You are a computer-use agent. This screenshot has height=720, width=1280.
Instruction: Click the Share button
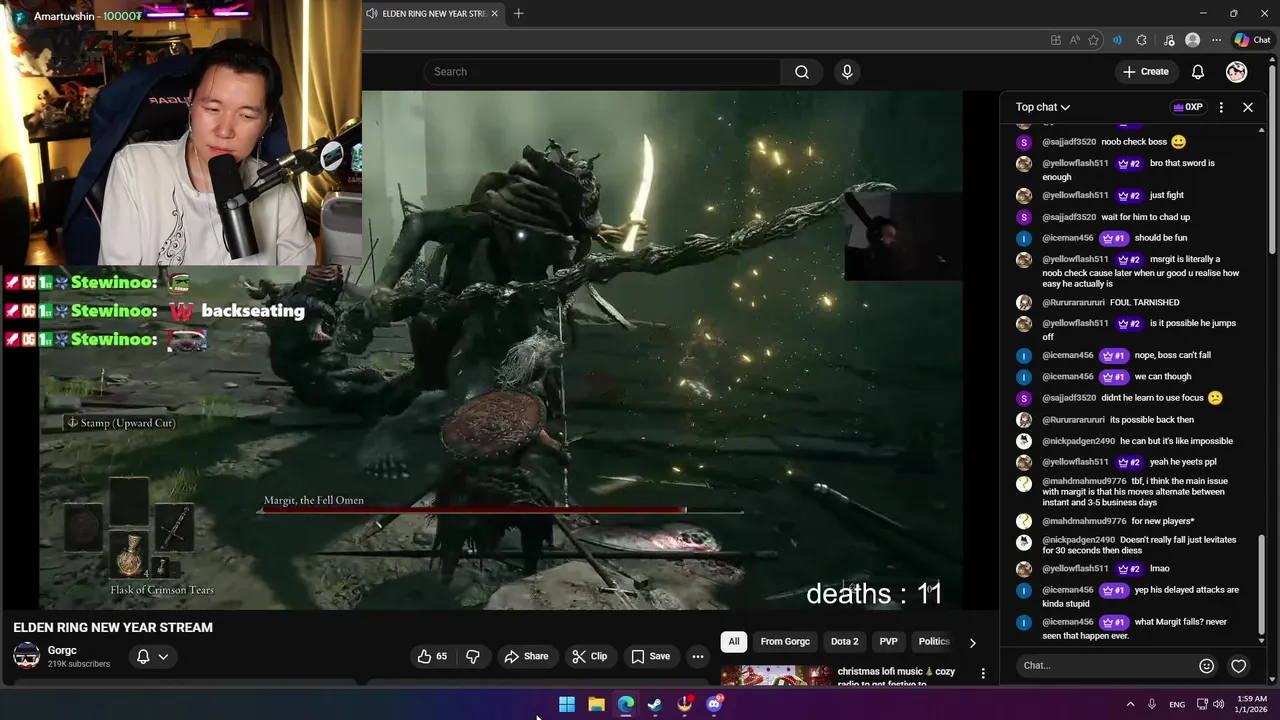point(526,656)
